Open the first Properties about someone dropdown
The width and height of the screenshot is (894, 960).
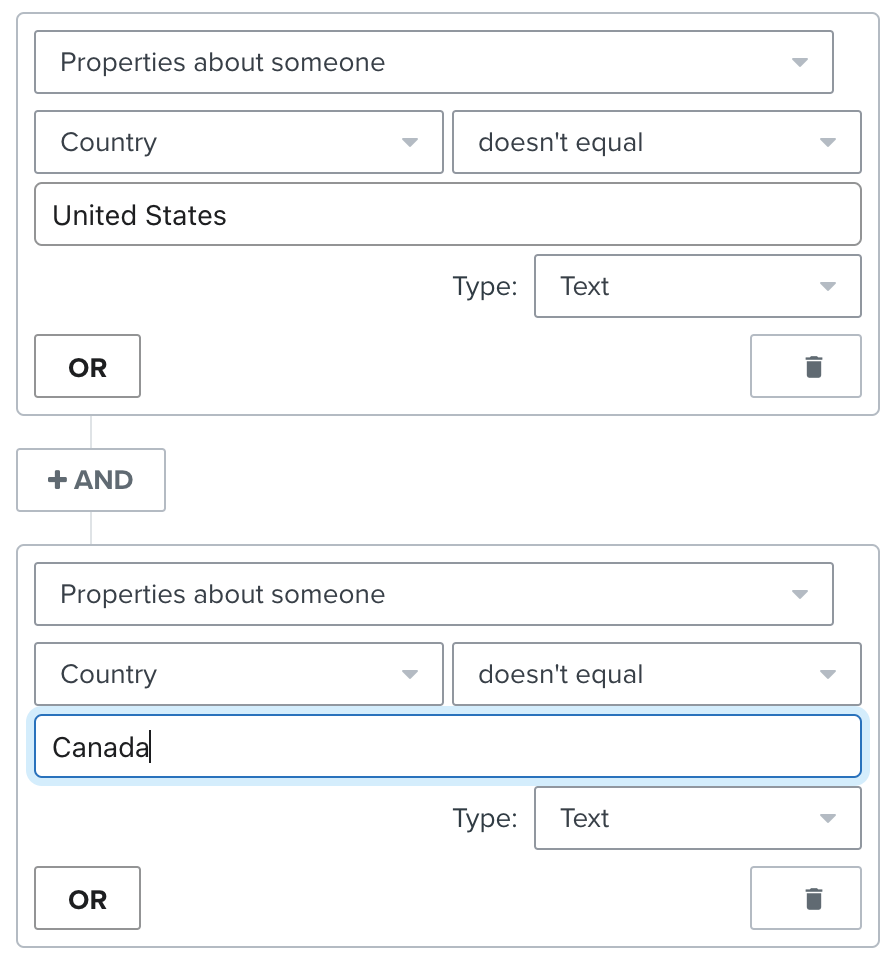[434, 62]
